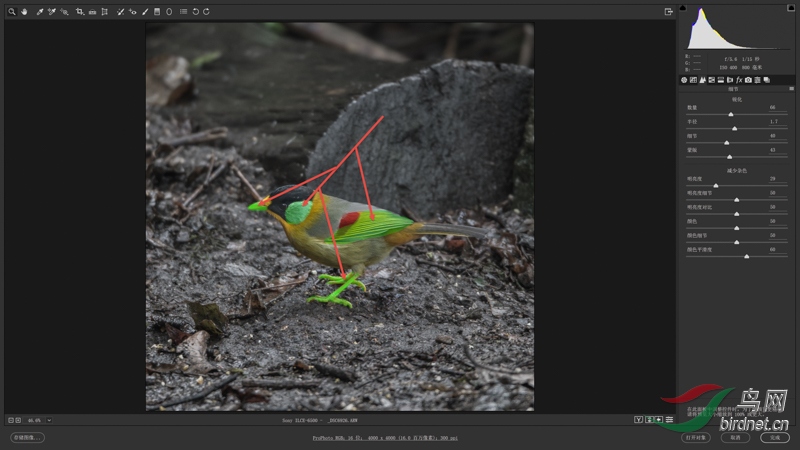Click the Save Image button

[x=27, y=437]
